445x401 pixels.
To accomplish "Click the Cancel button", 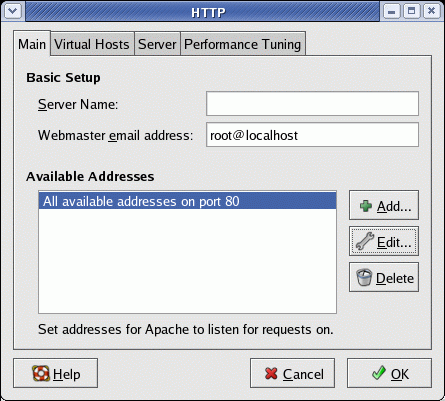I will pos(292,373).
